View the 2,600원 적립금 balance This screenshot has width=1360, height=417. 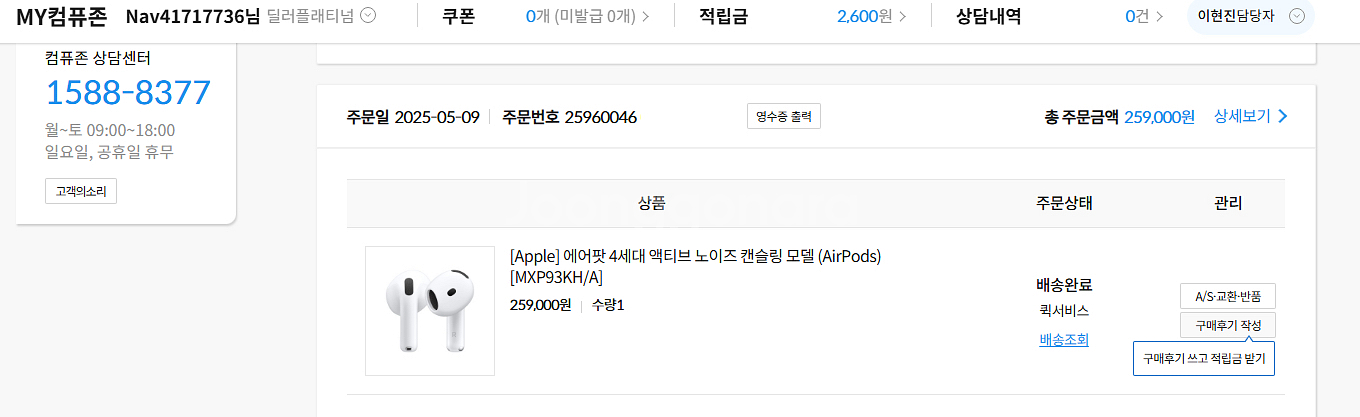[x=871, y=16]
